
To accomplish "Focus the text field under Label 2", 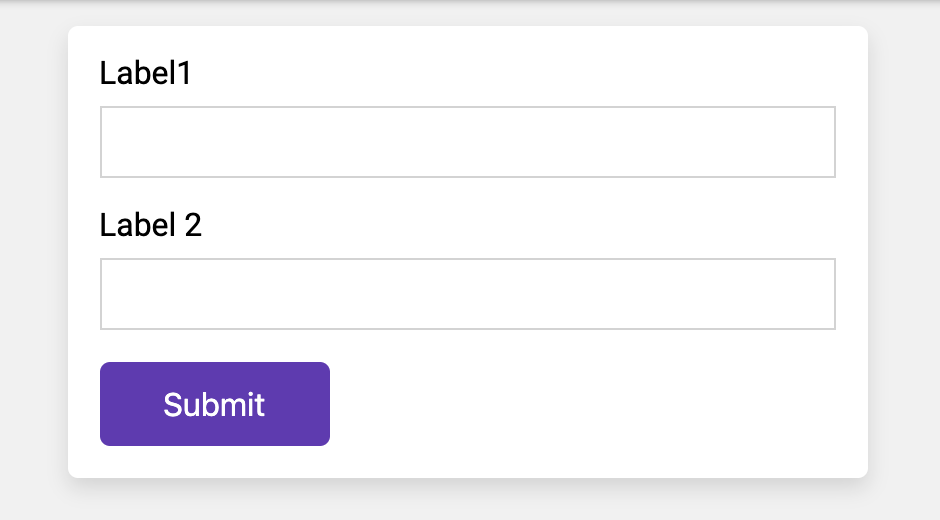I will tap(467, 294).
